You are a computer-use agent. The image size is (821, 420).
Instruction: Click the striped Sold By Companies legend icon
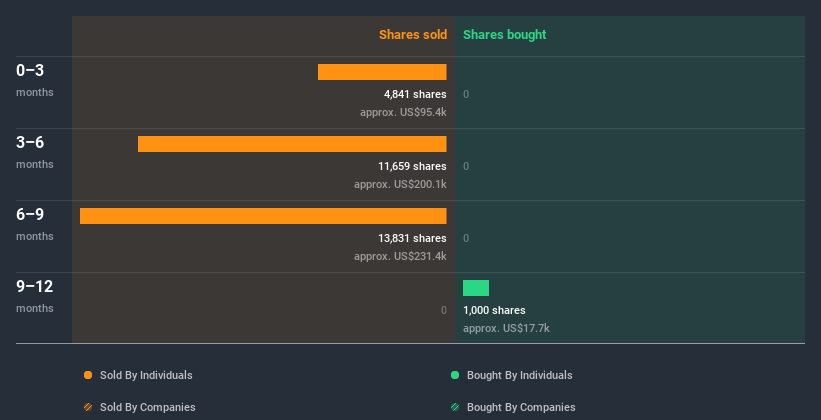(x=88, y=407)
